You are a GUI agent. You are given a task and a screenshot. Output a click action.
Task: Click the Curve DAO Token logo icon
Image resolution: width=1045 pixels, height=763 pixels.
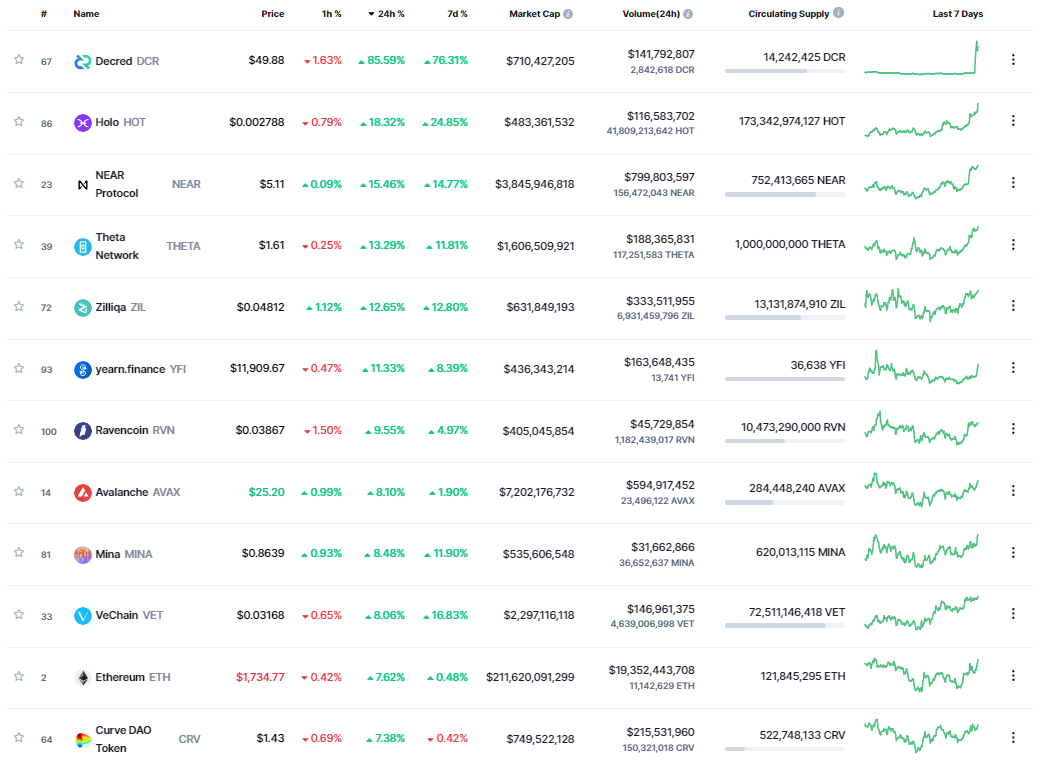83,740
